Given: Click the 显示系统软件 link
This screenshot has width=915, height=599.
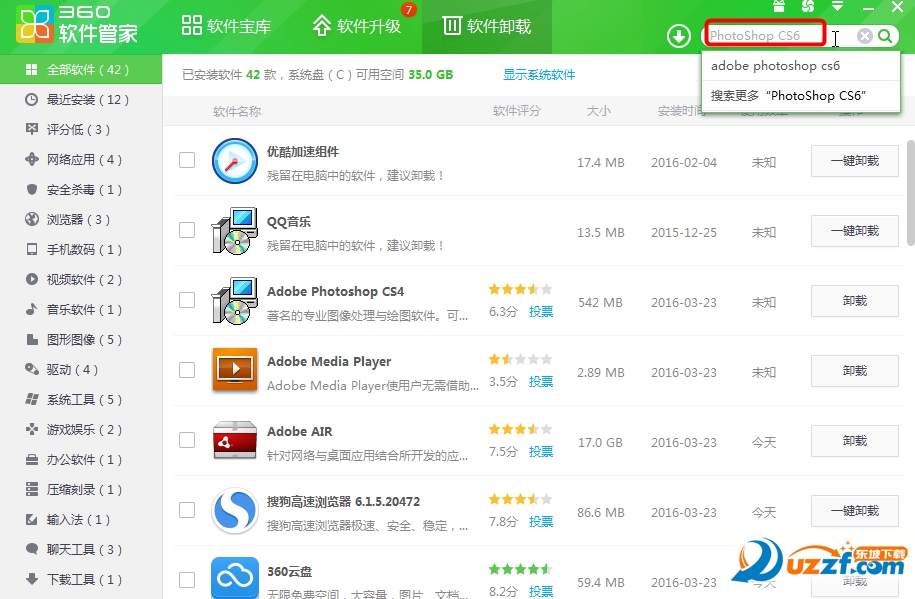Looking at the screenshot, I should click(x=539, y=75).
